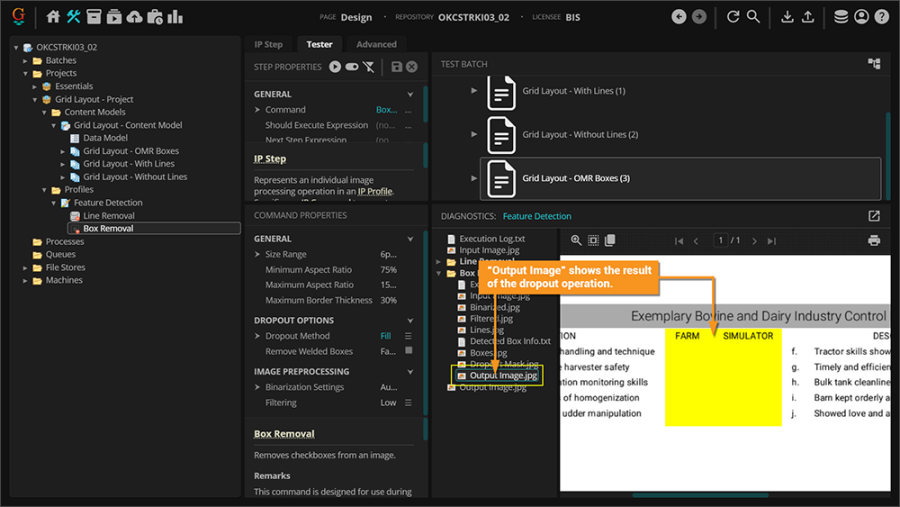Click the refresh icon in the header
The height and width of the screenshot is (507, 900).
(x=733, y=17)
